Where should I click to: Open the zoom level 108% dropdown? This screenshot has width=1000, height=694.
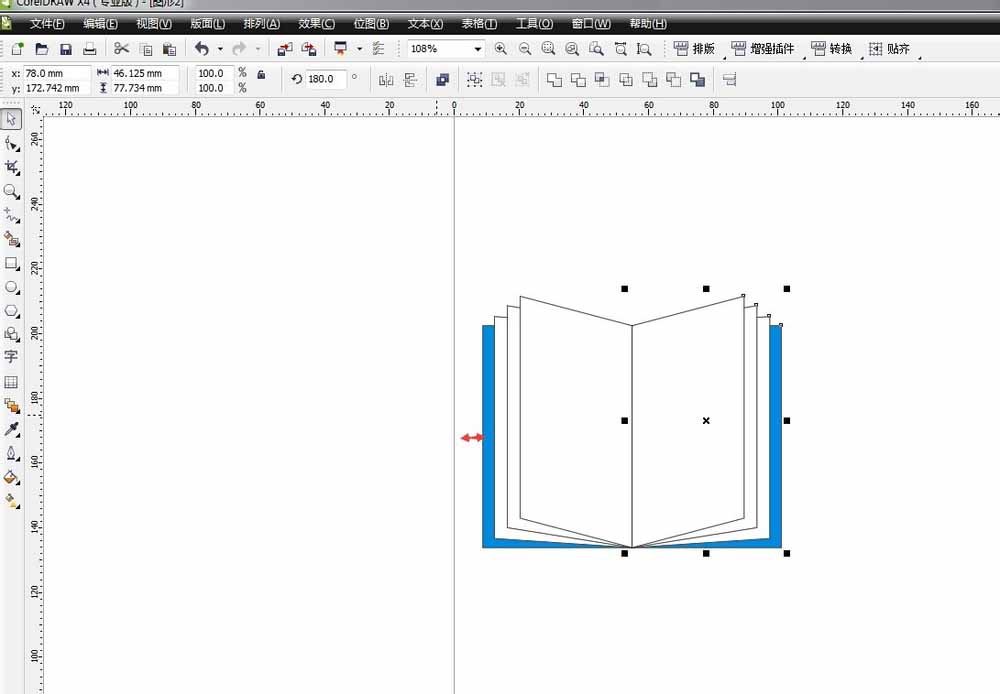477,49
